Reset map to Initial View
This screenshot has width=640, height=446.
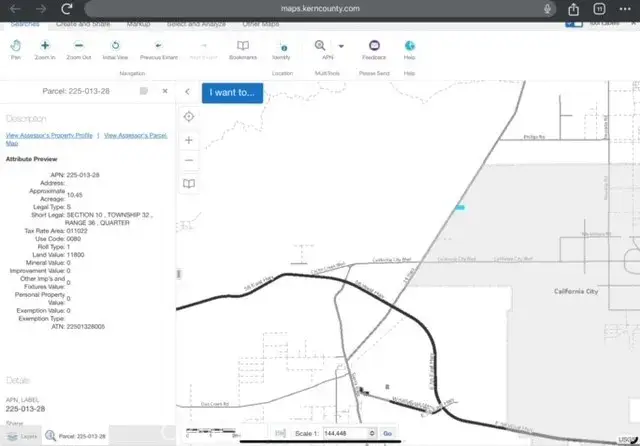115,49
